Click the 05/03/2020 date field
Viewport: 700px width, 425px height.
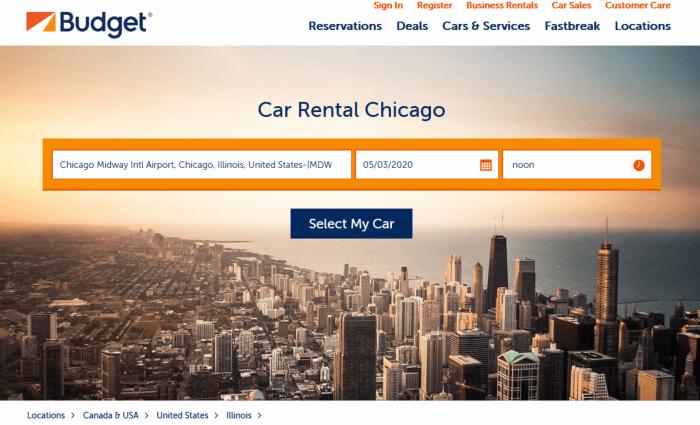point(427,165)
